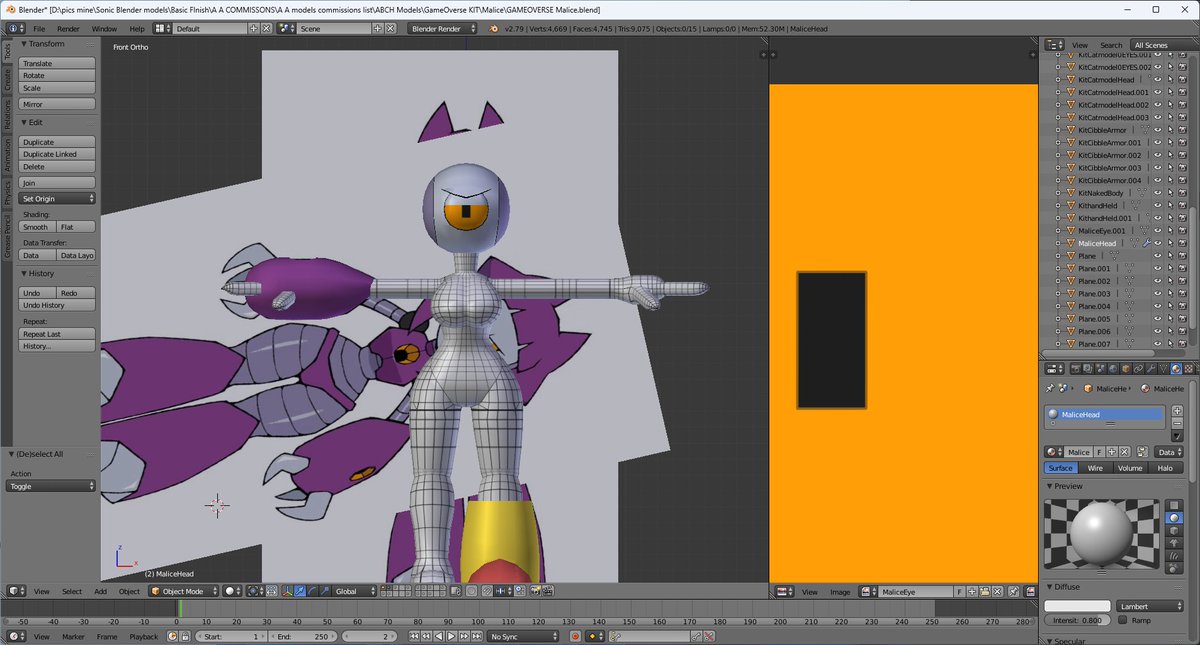The height and width of the screenshot is (645, 1200).
Task: Open the Window menu
Action: pyautogui.click(x=104, y=29)
